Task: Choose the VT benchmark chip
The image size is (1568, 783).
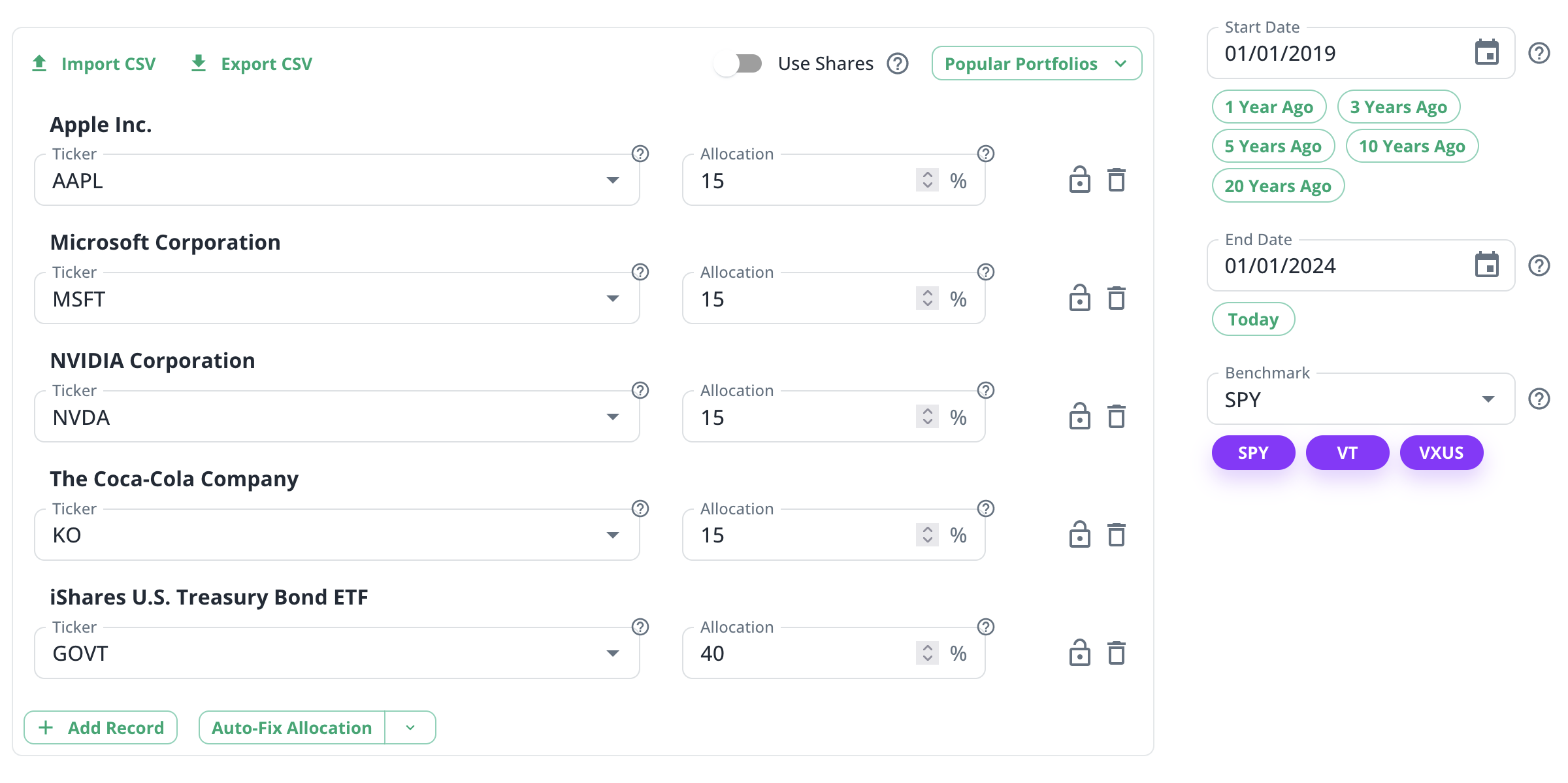Action: [x=1347, y=452]
